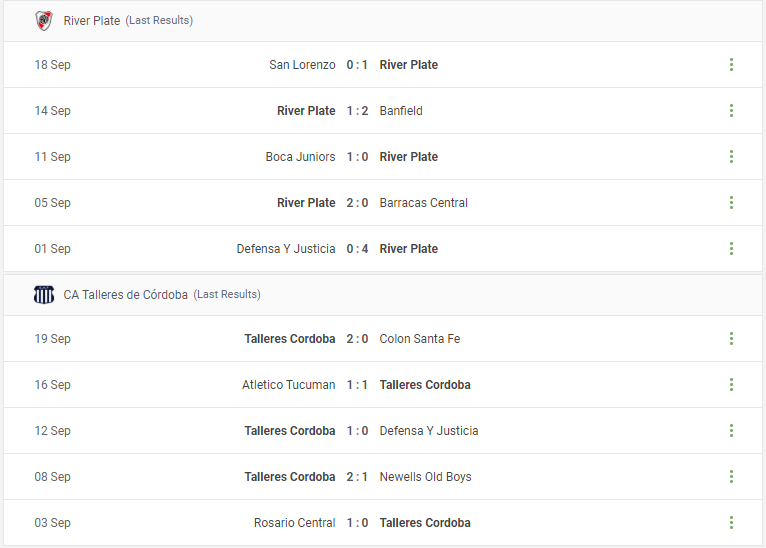Click the Talleres de Córdoba striped crest icon
The height and width of the screenshot is (548, 766).
(x=44, y=295)
